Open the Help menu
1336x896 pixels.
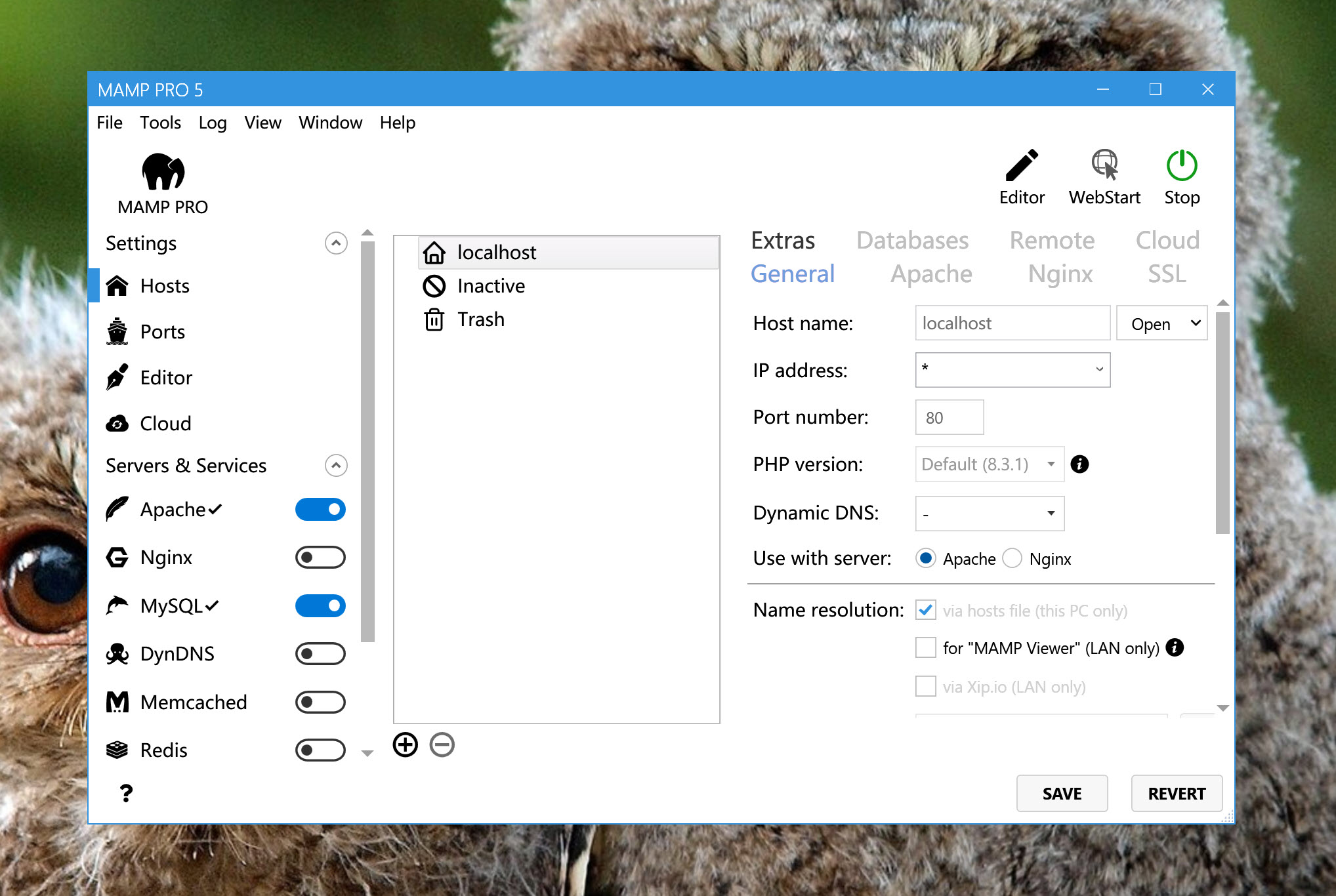[x=398, y=123]
